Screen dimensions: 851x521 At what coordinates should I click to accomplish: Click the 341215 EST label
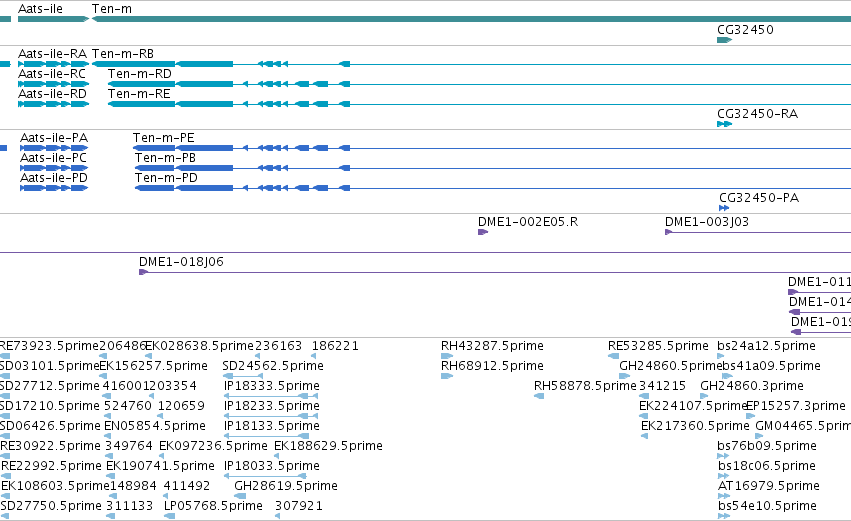tap(662, 386)
